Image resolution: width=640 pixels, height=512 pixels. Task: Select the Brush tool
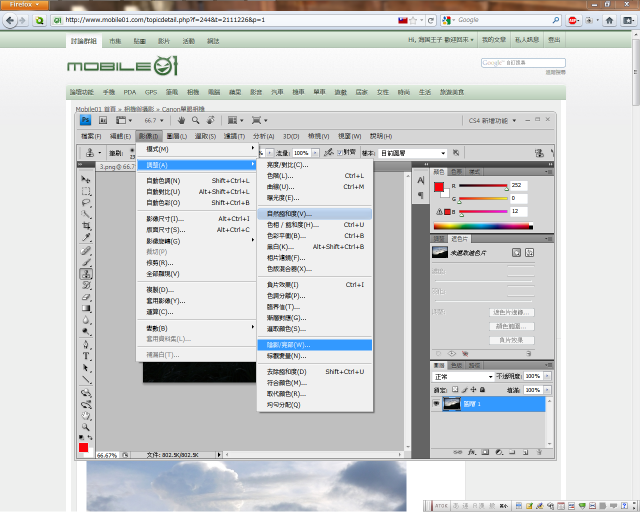86,262
